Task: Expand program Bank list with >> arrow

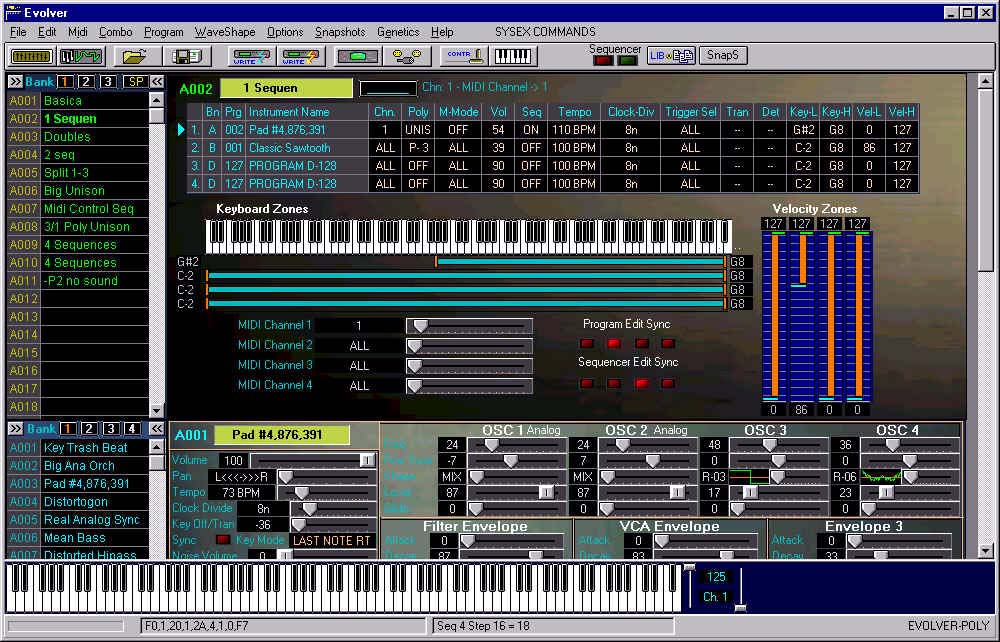Action: (15, 428)
